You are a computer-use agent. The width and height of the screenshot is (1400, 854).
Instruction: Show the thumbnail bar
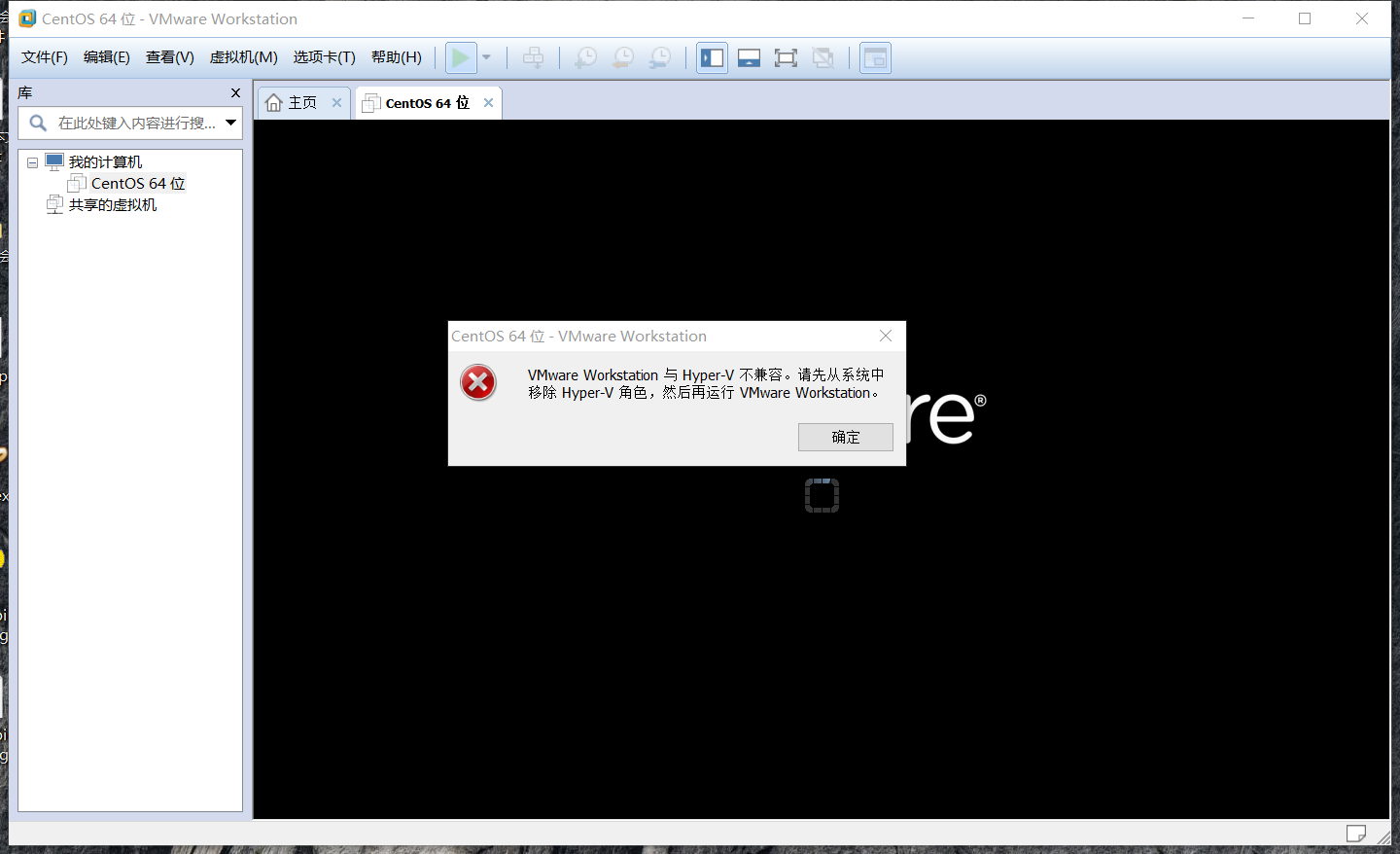(x=749, y=57)
